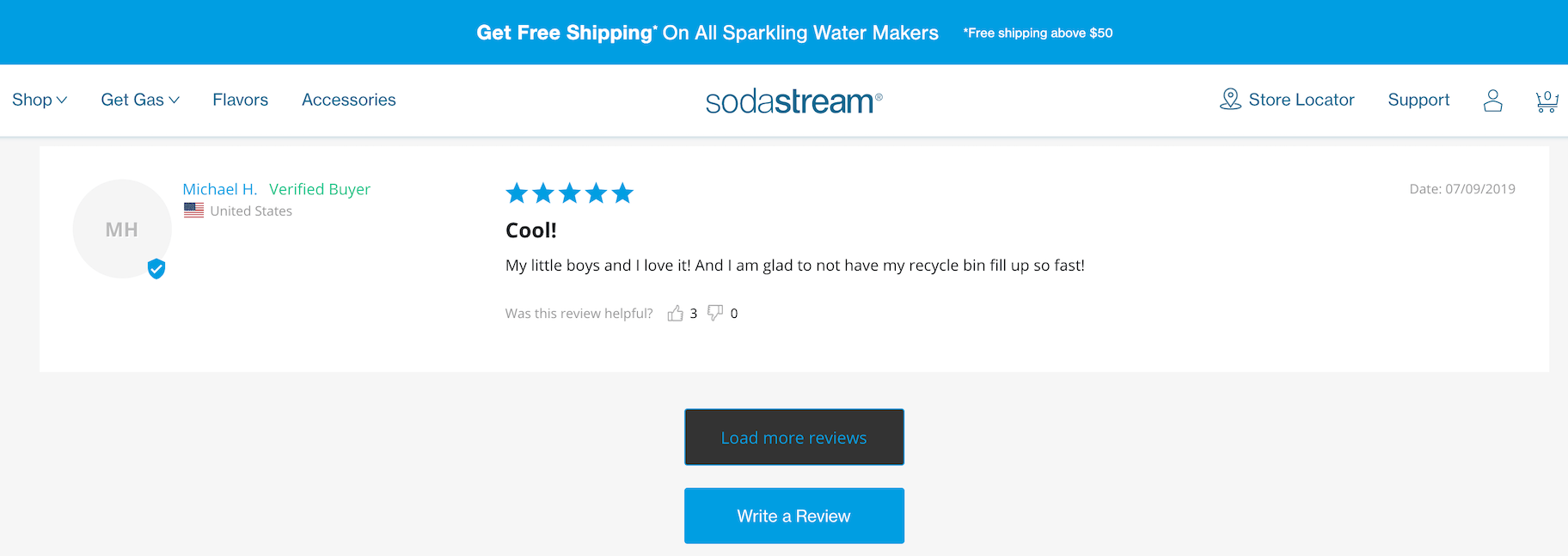
Task: Open the Flavors menu item
Action: [241, 100]
